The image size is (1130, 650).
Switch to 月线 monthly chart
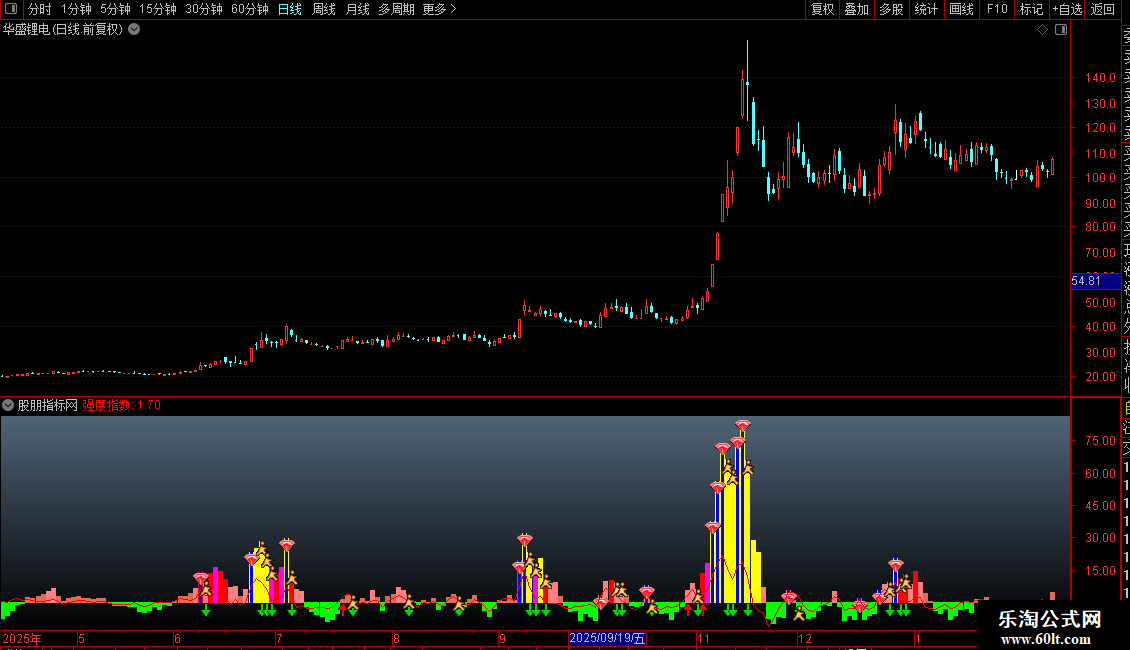(357, 9)
